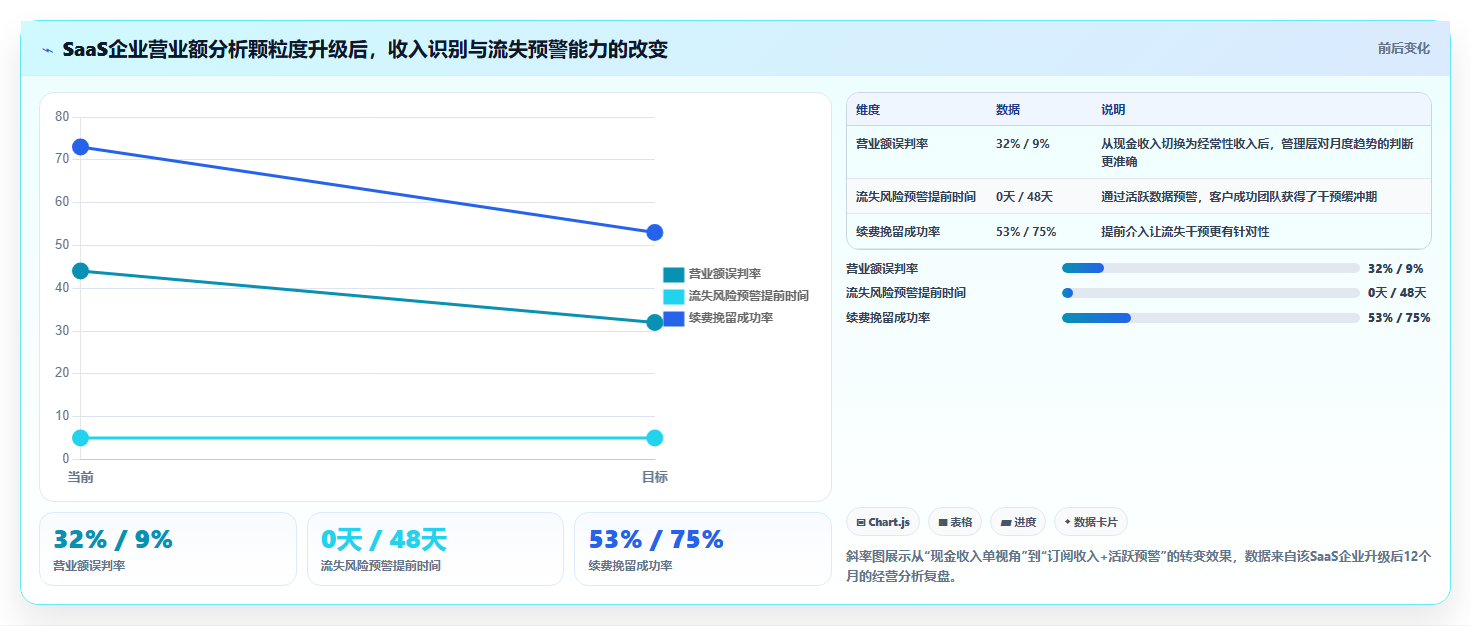
Task: Click the 当前 x-axis label
Action: point(81,477)
